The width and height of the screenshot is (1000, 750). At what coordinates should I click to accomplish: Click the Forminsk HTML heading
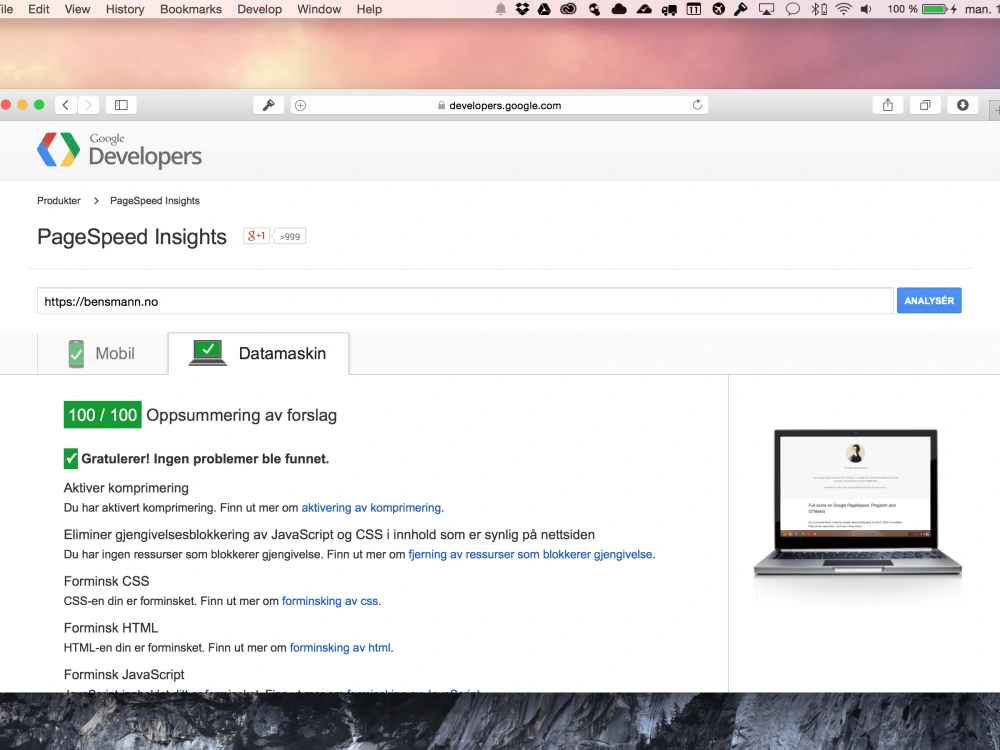tap(111, 628)
